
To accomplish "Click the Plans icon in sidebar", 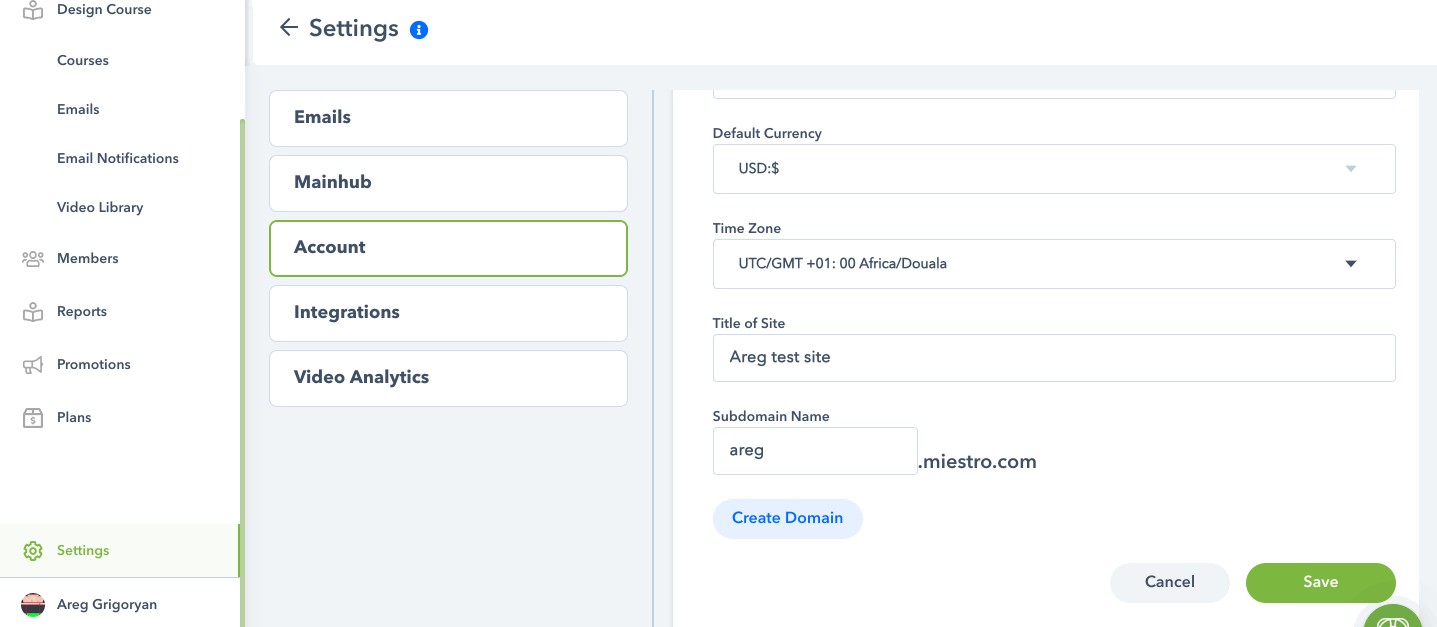I will [x=33, y=418].
